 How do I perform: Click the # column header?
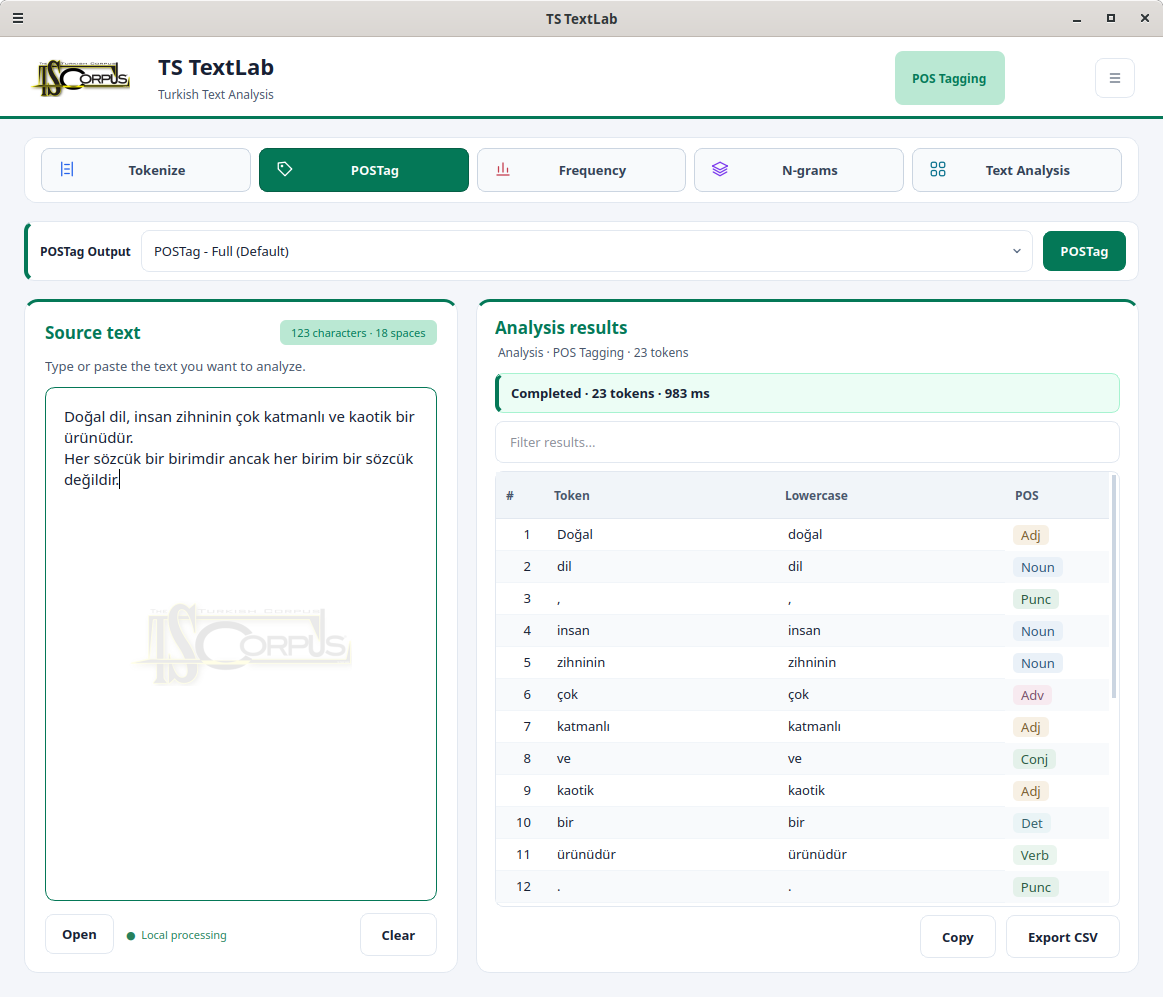point(510,496)
